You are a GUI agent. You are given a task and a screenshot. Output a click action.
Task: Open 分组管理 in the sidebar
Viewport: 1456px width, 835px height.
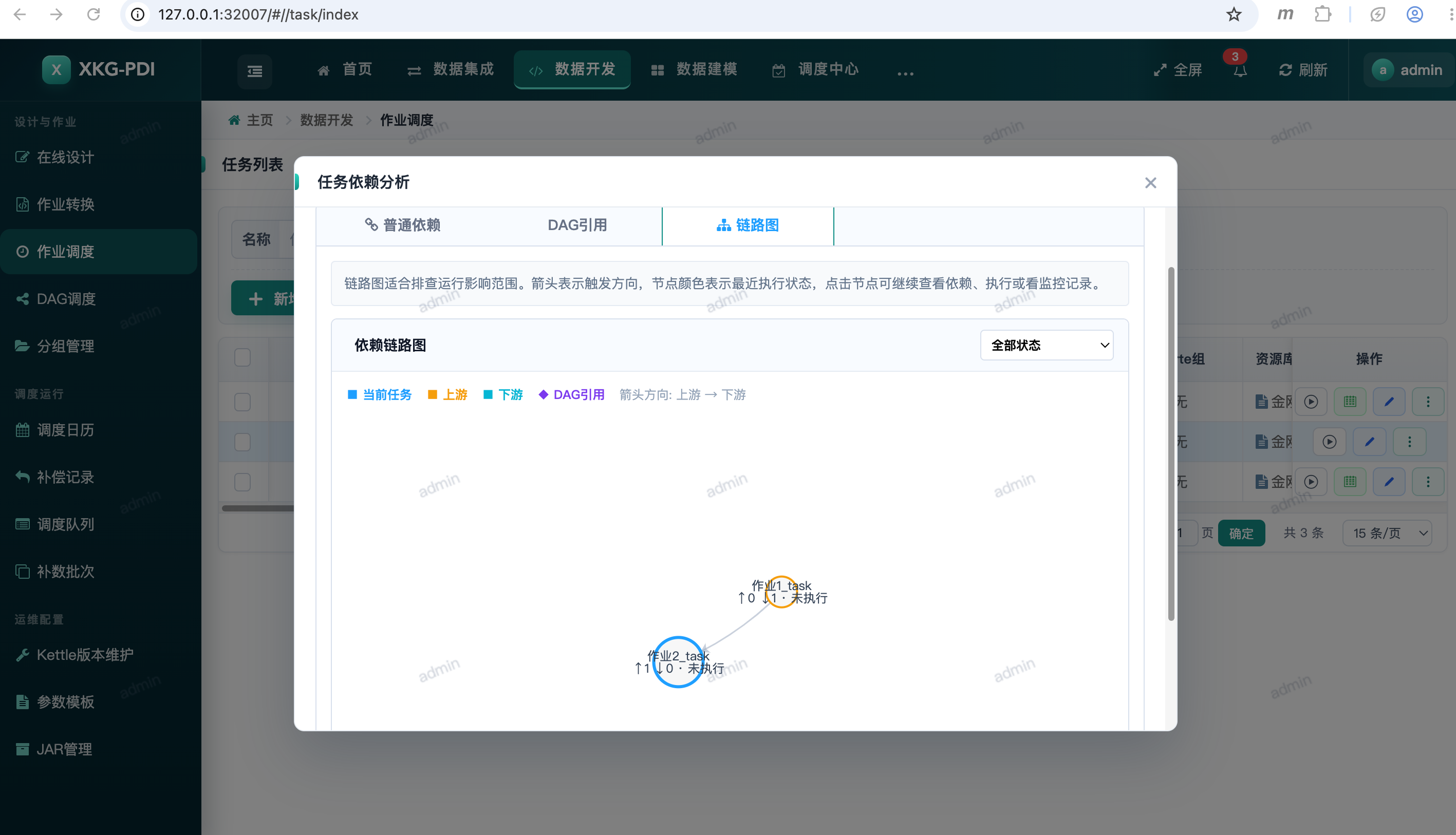click(99, 346)
